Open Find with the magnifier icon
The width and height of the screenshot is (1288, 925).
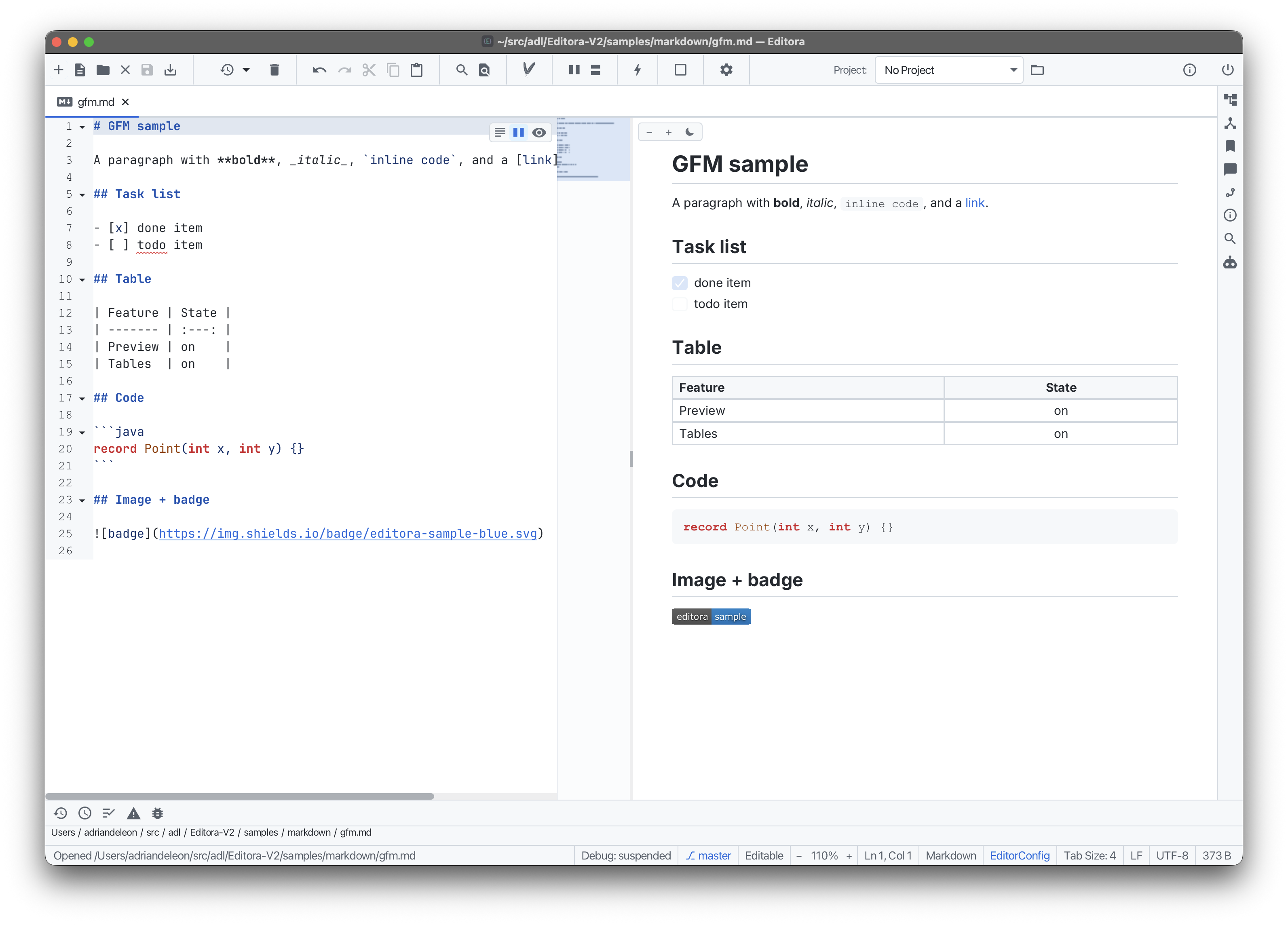[x=462, y=70]
